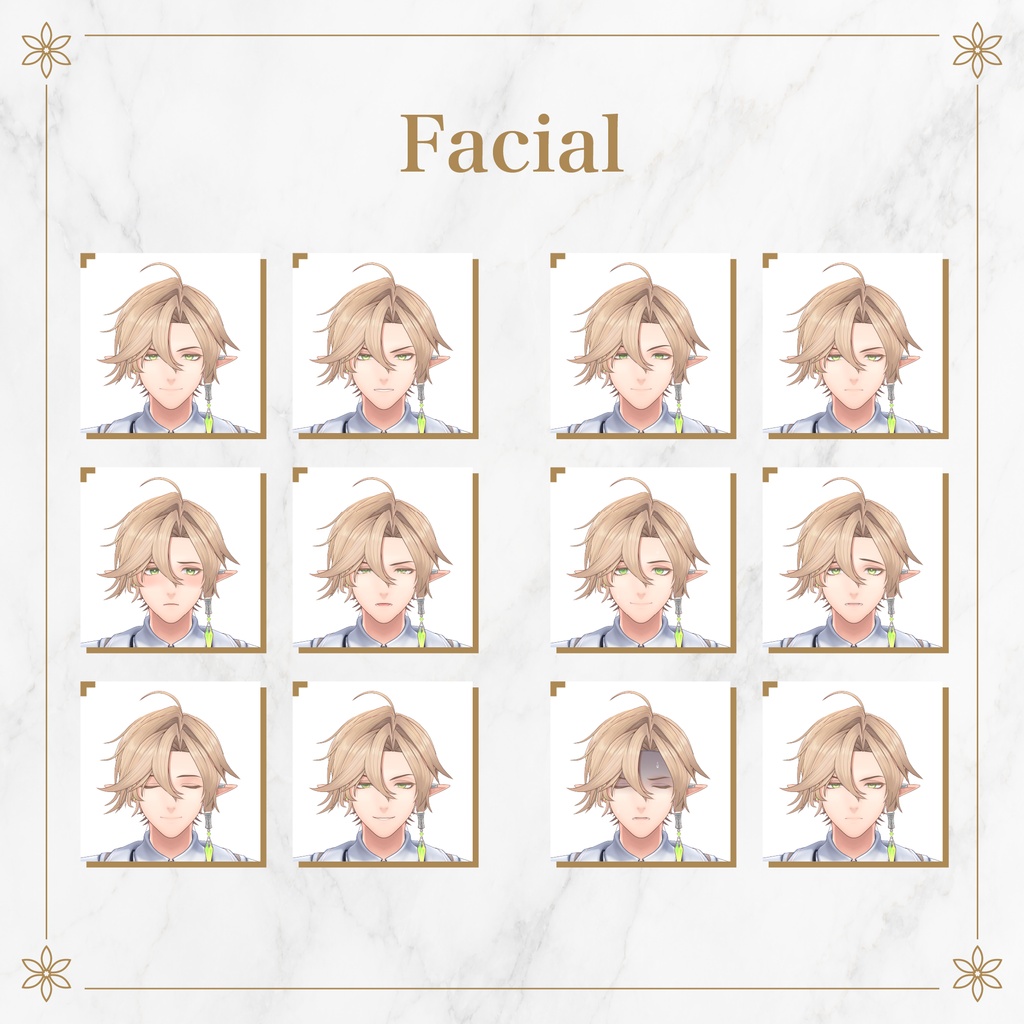Click the second thumbnail in the middle row
Image resolution: width=1024 pixels, height=1024 pixels.
[385, 560]
